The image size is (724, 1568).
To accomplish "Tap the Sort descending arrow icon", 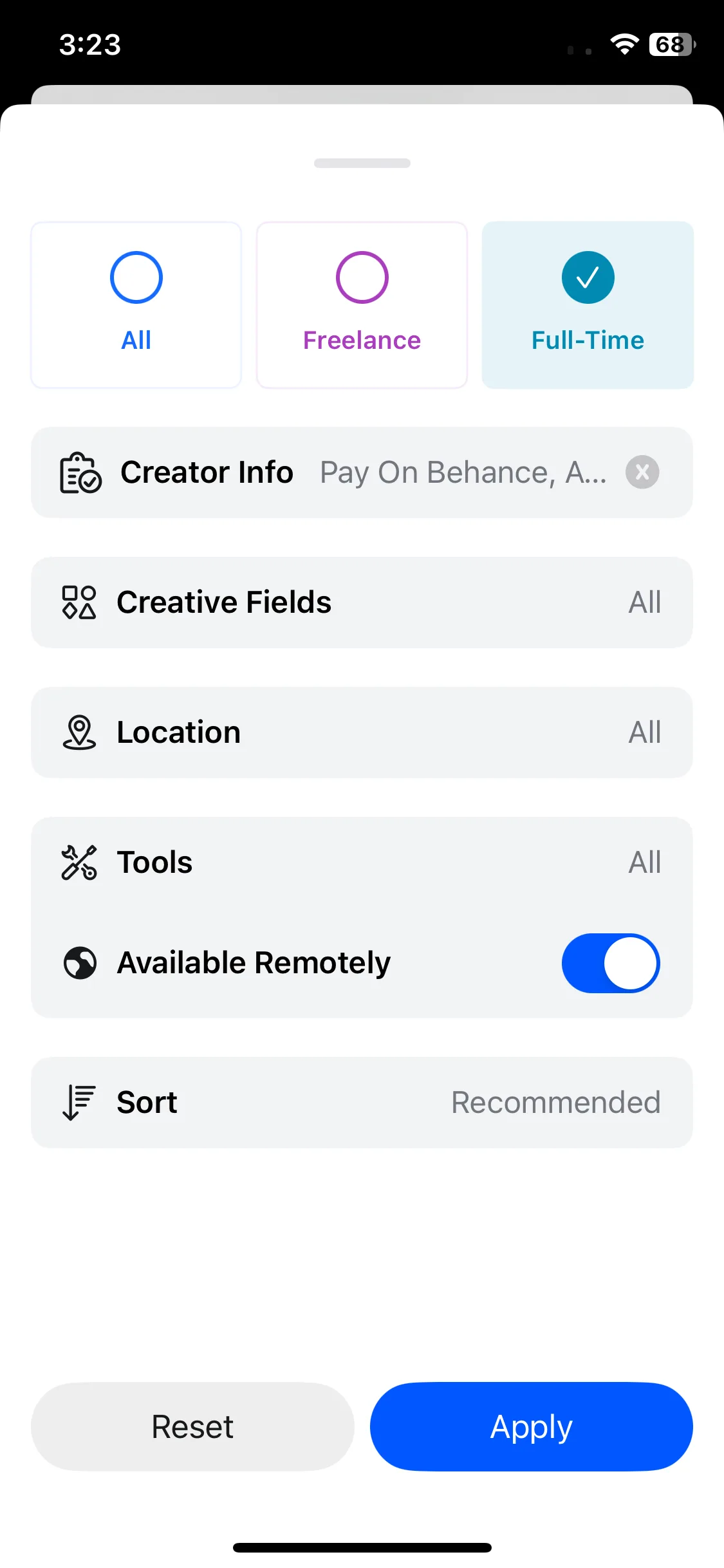I will pyautogui.click(x=79, y=1103).
